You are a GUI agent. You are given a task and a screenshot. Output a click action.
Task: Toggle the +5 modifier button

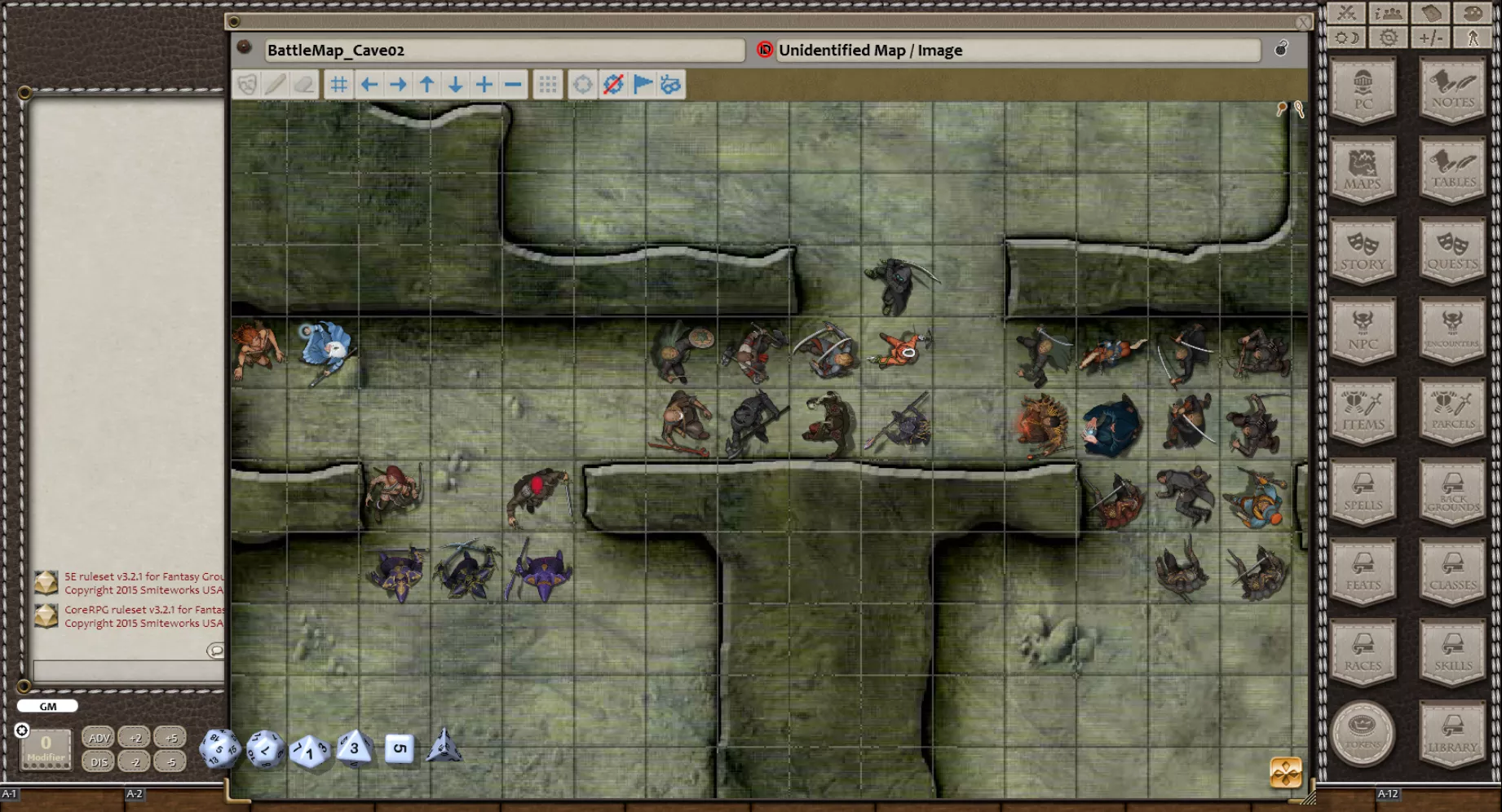tap(170, 738)
